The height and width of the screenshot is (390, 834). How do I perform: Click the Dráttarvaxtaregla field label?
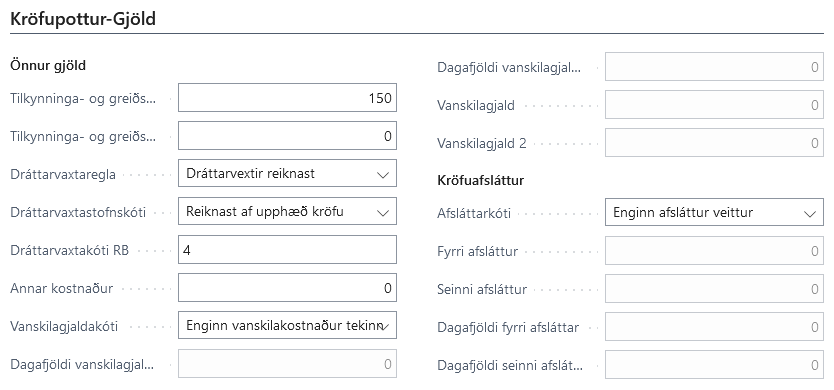point(63,174)
